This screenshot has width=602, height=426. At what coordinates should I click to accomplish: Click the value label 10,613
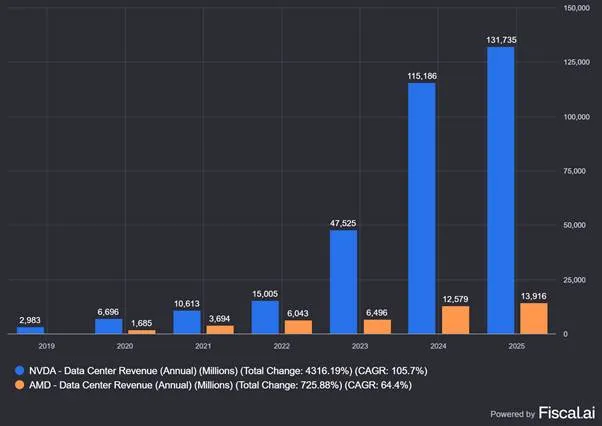click(x=187, y=304)
